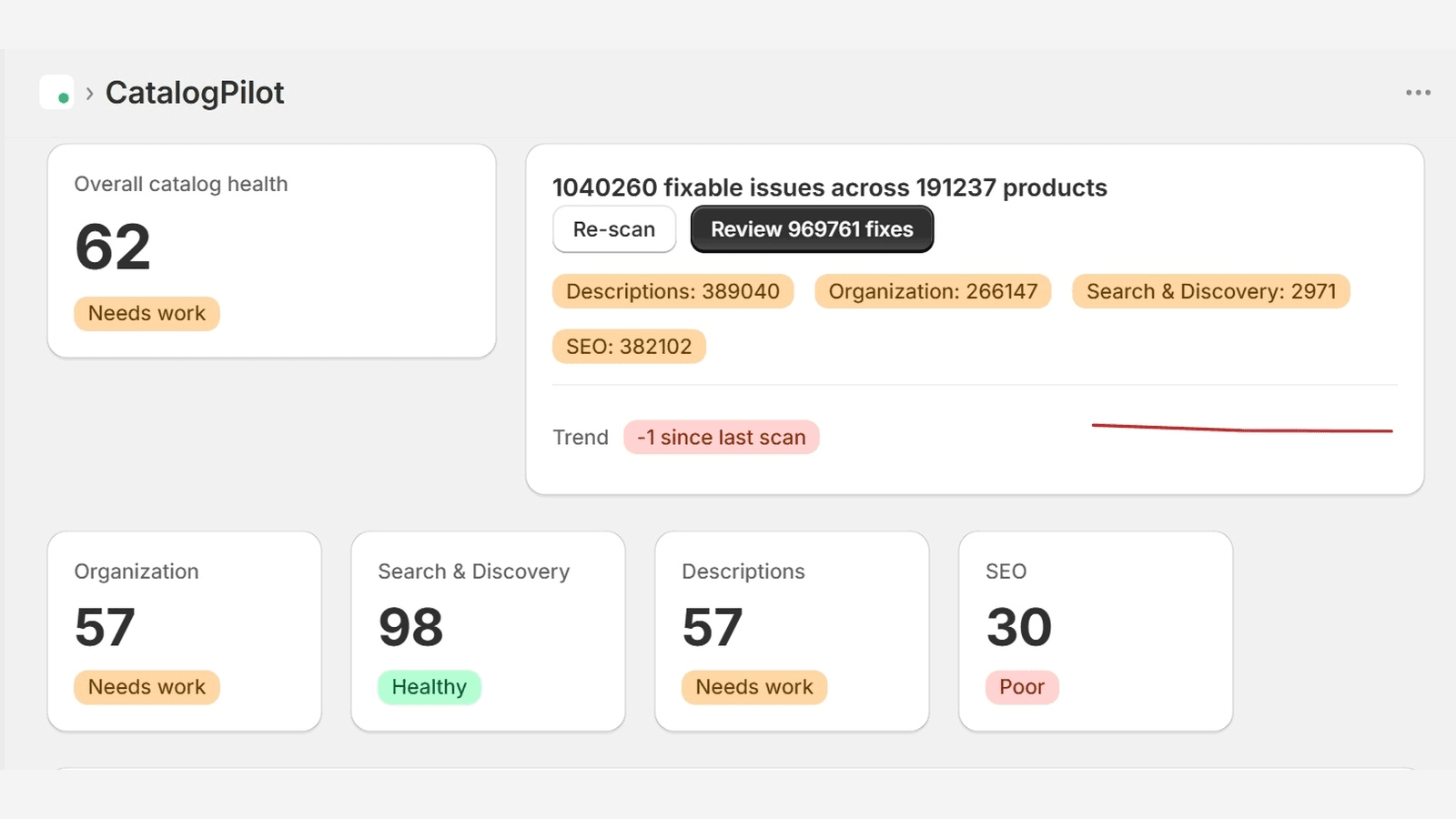Open the Search & Discovery score card

pyautogui.click(x=488, y=632)
